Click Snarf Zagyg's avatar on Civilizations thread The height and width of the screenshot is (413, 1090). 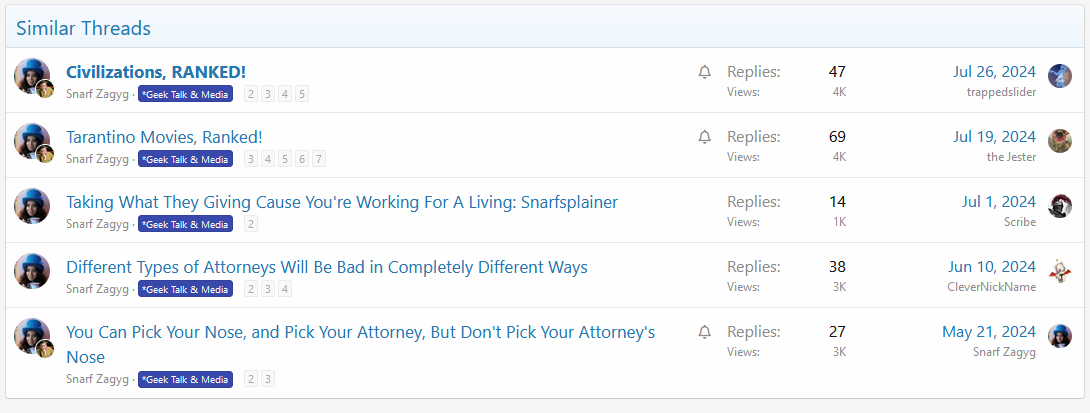32,76
